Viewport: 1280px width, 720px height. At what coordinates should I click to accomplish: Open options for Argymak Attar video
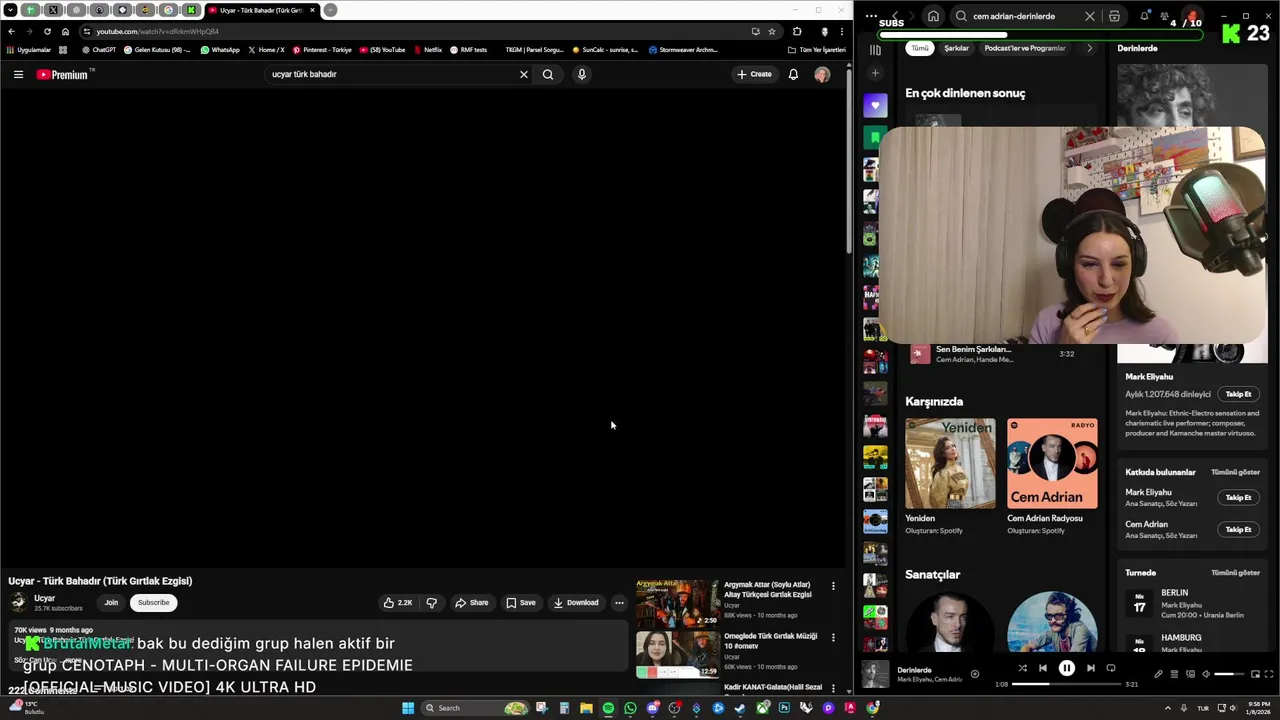coord(833,586)
